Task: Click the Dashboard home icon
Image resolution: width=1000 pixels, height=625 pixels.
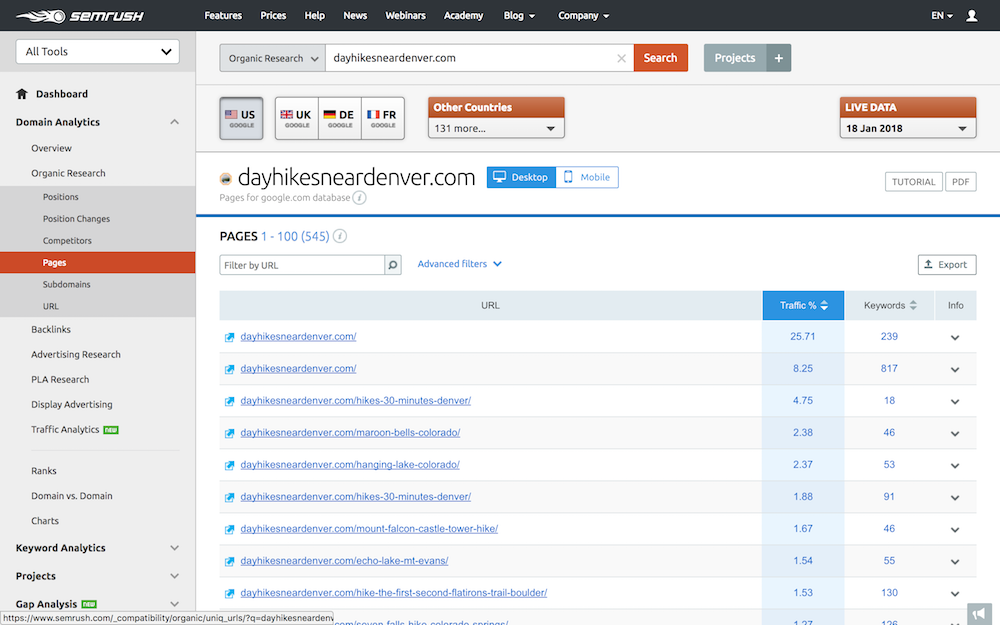Action: click(x=22, y=94)
